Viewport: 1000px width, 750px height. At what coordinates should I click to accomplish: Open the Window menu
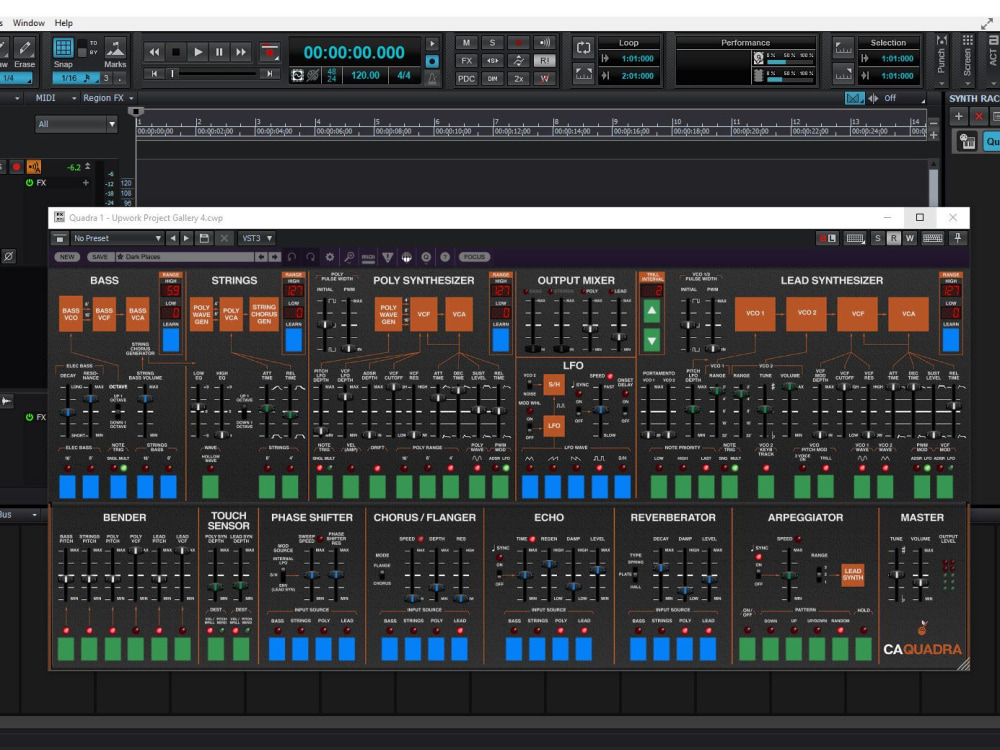click(29, 23)
